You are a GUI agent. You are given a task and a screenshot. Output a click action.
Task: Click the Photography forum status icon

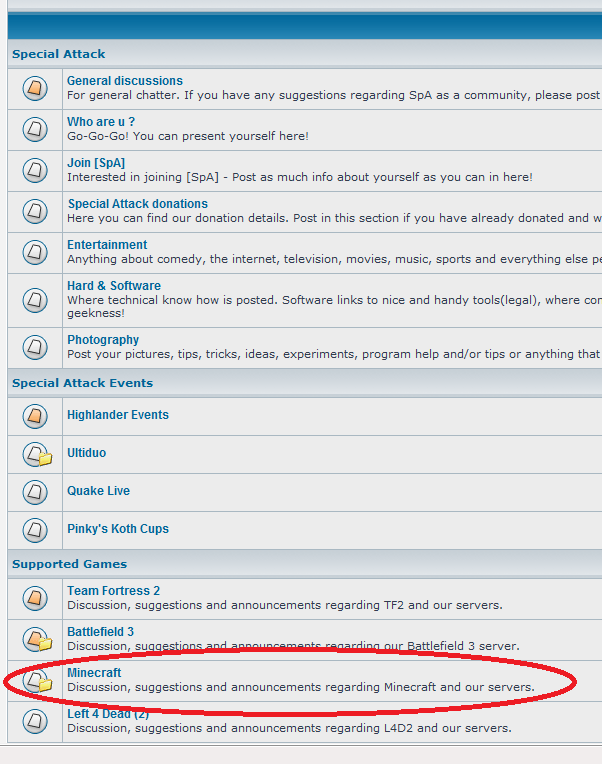35,347
